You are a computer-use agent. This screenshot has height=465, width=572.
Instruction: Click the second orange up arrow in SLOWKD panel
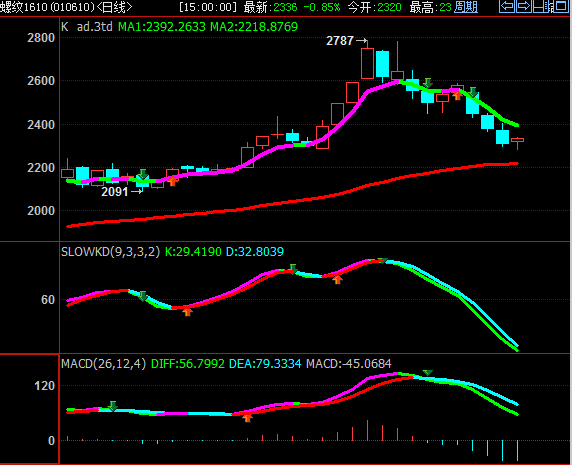point(337,280)
